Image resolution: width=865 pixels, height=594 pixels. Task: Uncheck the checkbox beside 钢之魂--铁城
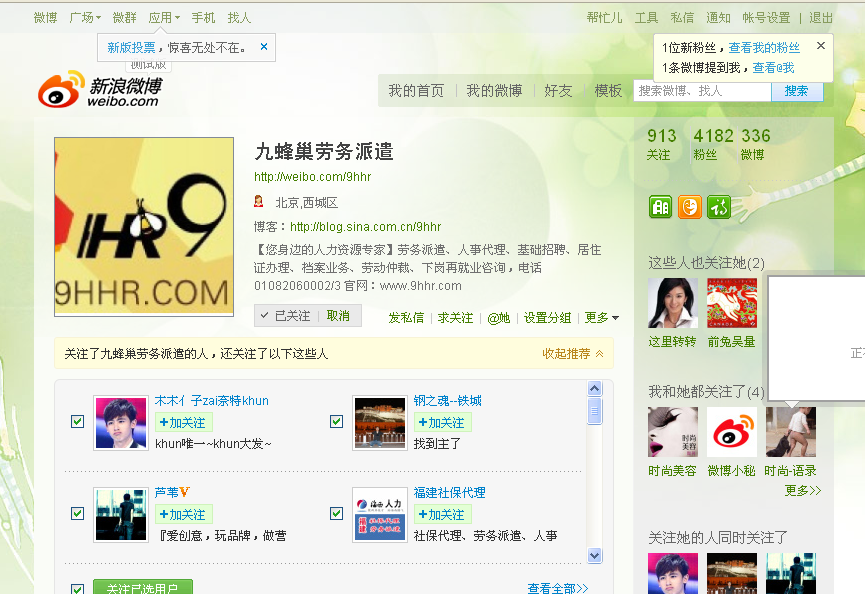click(336, 421)
